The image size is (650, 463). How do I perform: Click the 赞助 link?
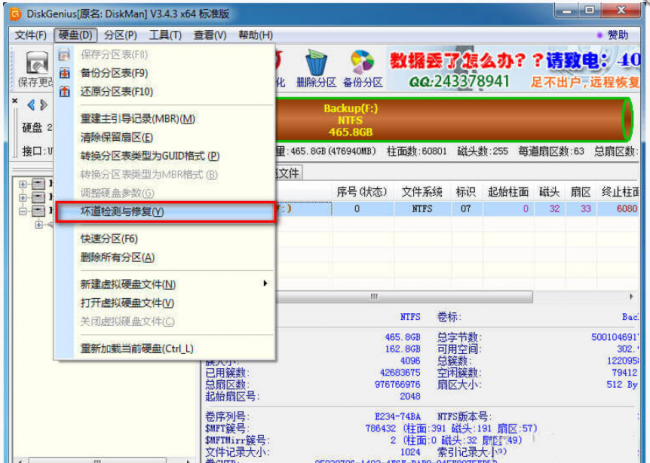(618, 35)
